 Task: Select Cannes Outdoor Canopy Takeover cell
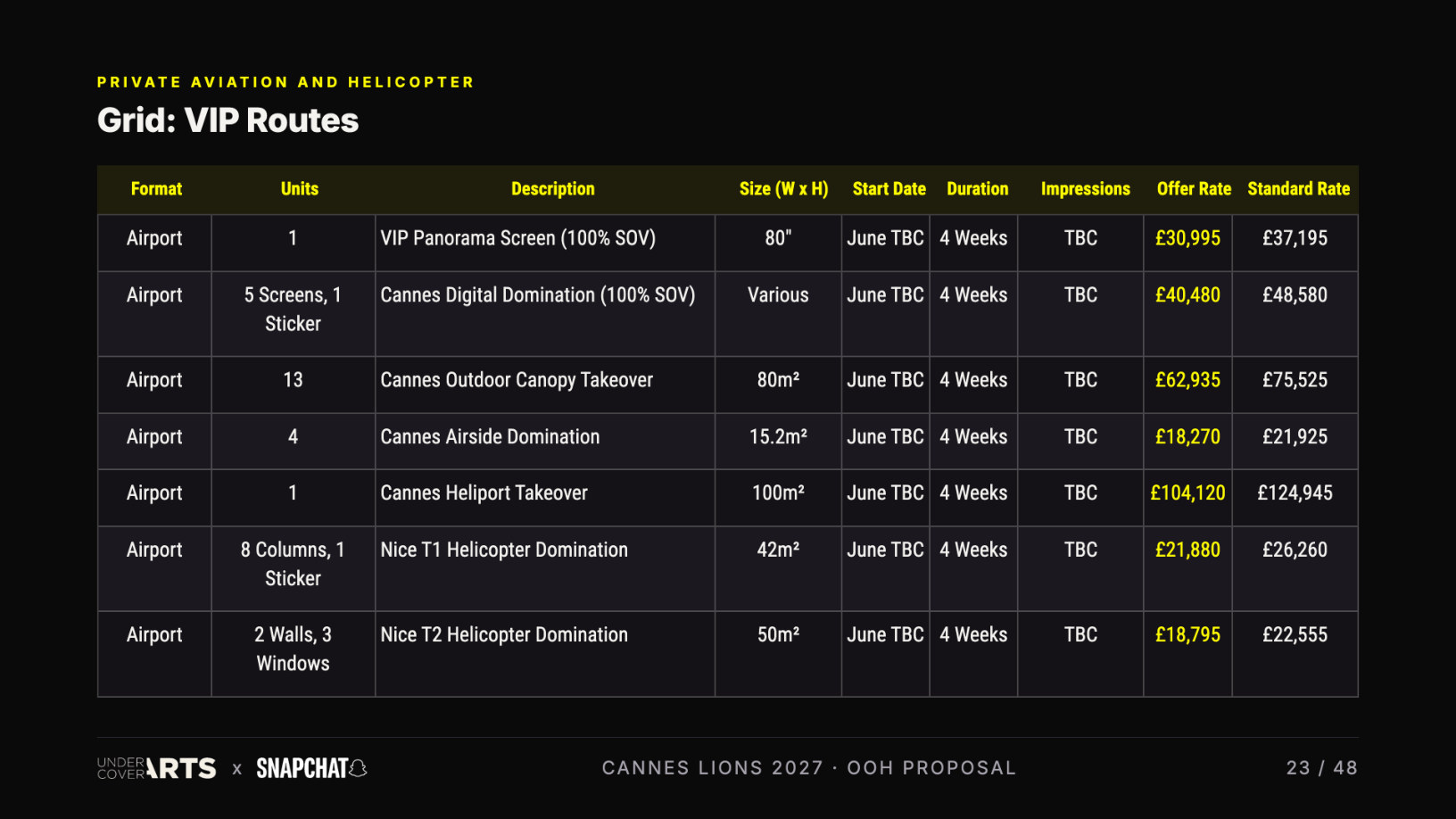[x=545, y=385]
